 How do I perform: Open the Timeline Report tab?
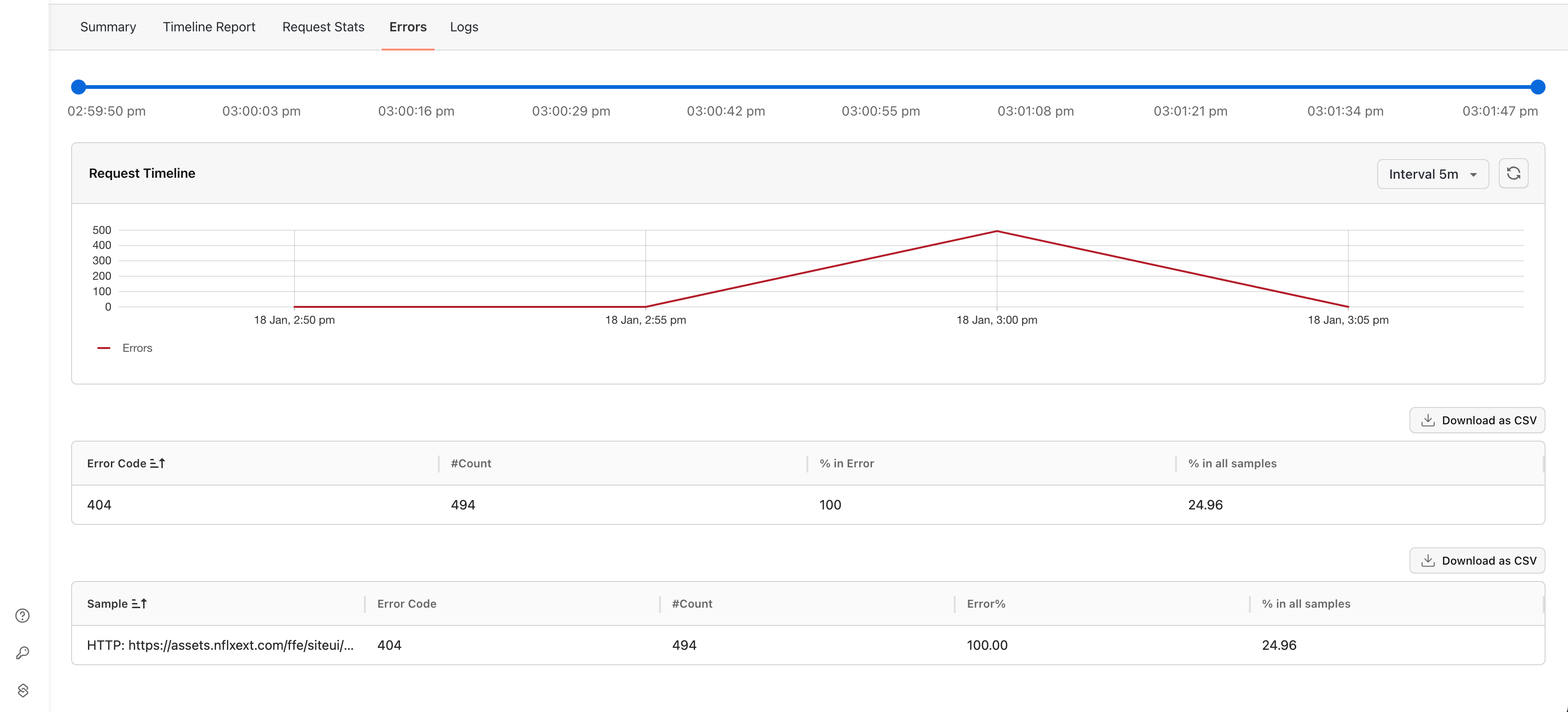pos(209,27)
